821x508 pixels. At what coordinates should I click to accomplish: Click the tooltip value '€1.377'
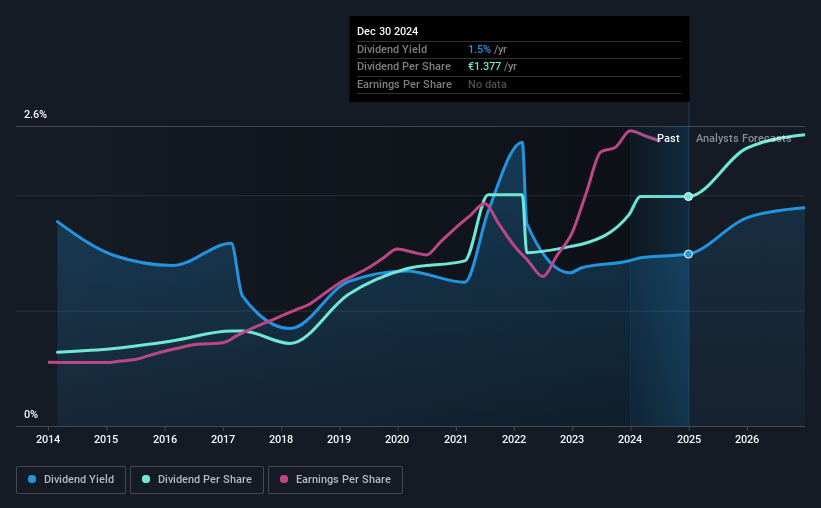pyautogui.click(x=484, y=67)
